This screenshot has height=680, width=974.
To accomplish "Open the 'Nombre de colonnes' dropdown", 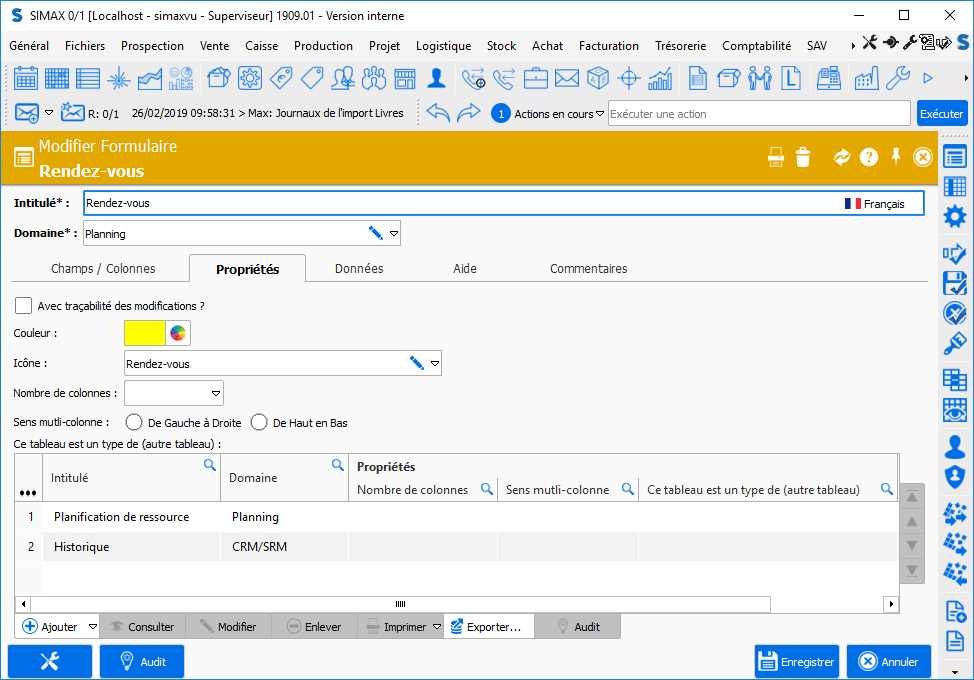I will [215, 393].
